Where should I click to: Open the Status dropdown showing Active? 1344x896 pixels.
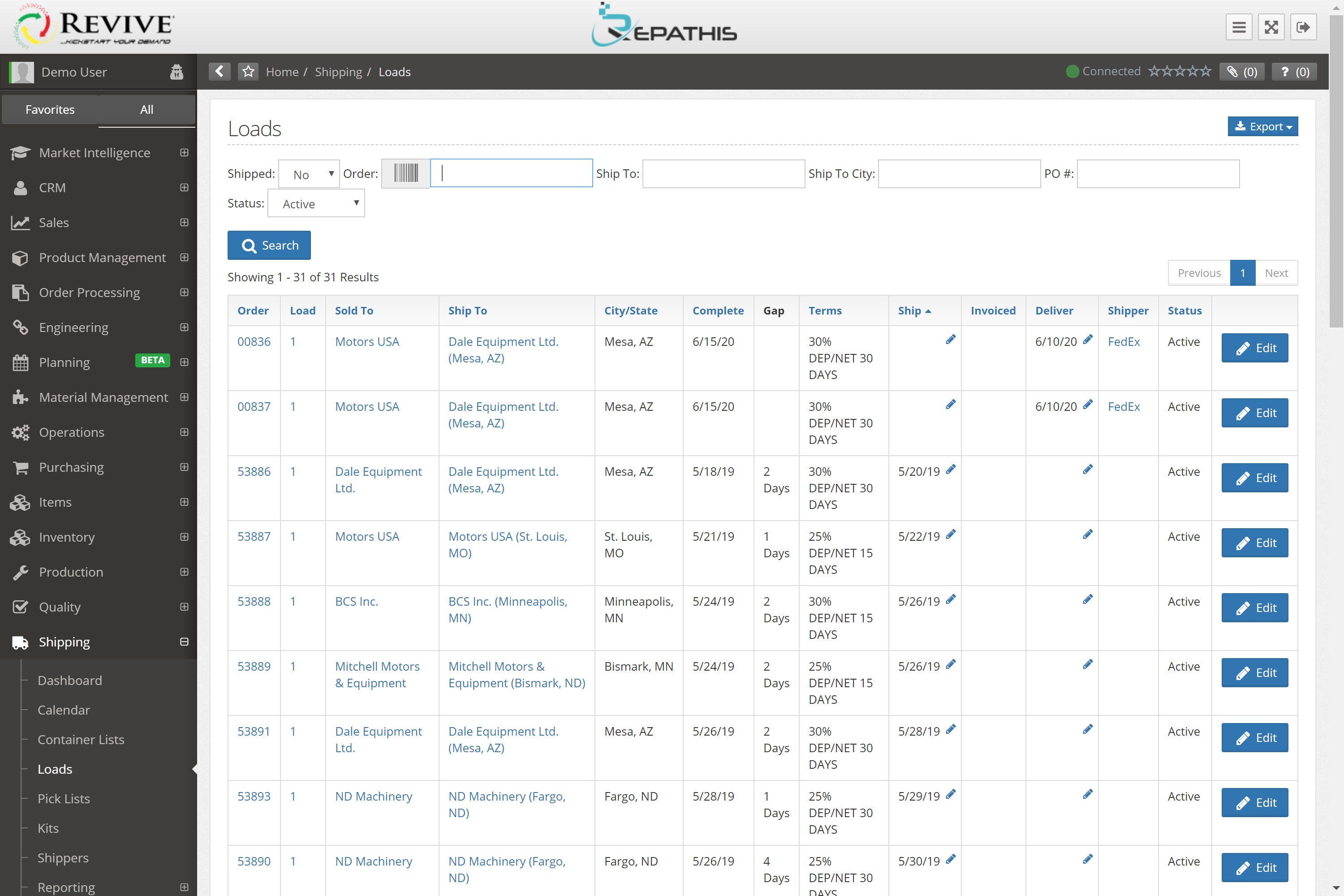point(316,203)
